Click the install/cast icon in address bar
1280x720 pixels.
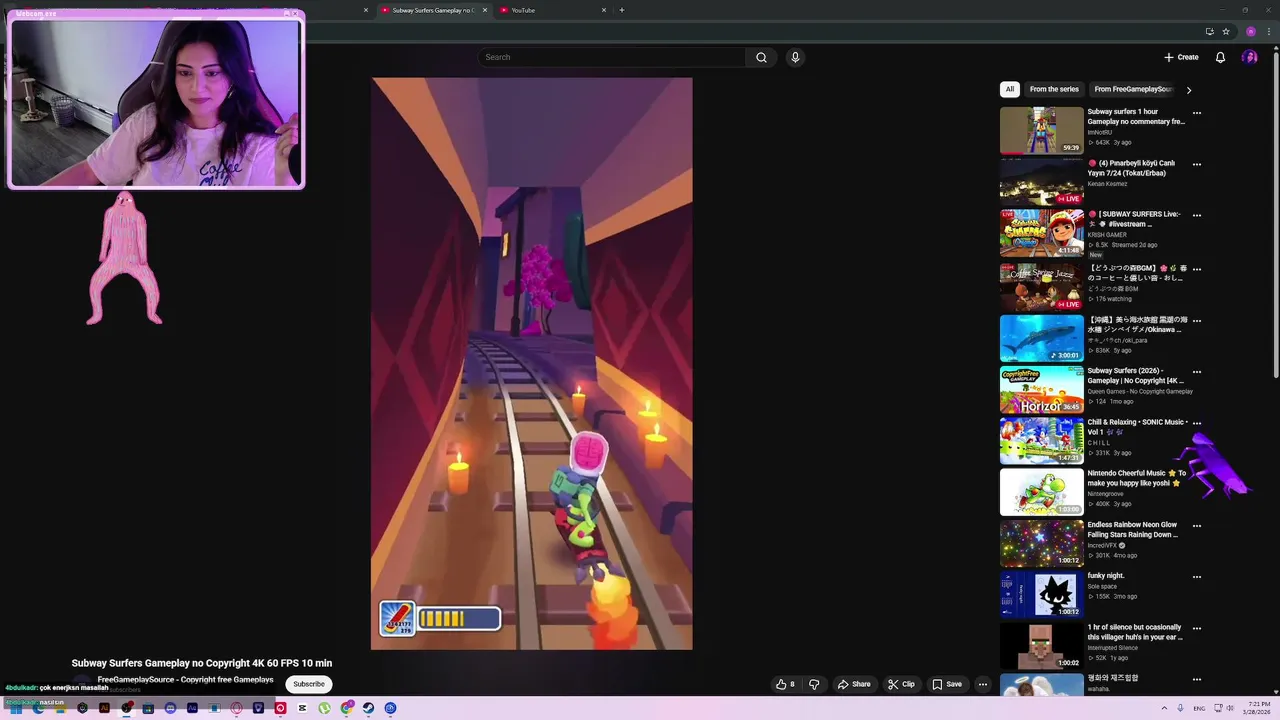(1209, 32)
